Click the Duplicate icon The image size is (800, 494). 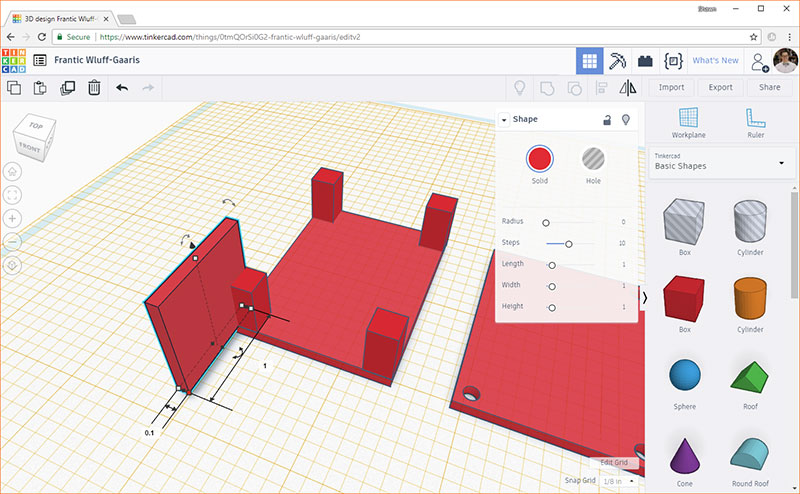pyautogui.click(x=67, y=88)
